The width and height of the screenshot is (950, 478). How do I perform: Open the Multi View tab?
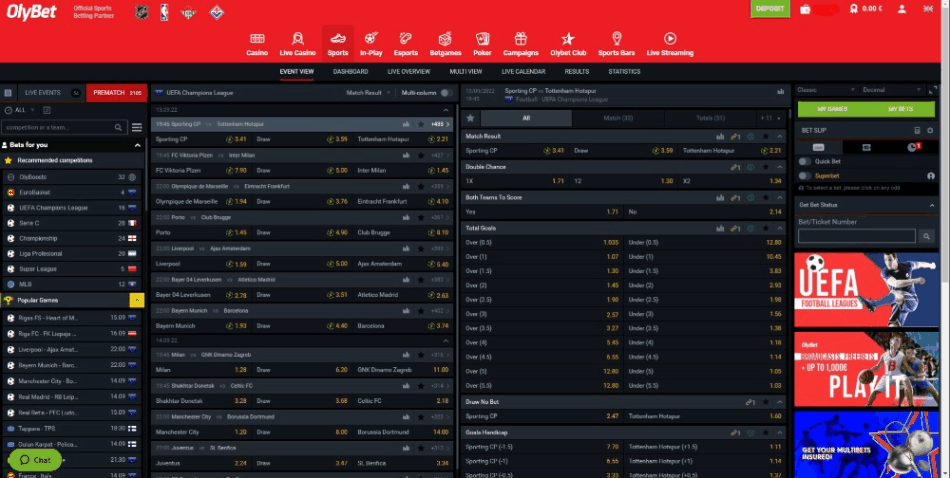click(x=465, y=71)
